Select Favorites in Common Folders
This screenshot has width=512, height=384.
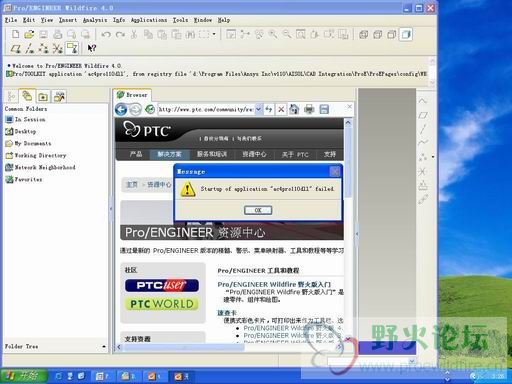(24, 179)
